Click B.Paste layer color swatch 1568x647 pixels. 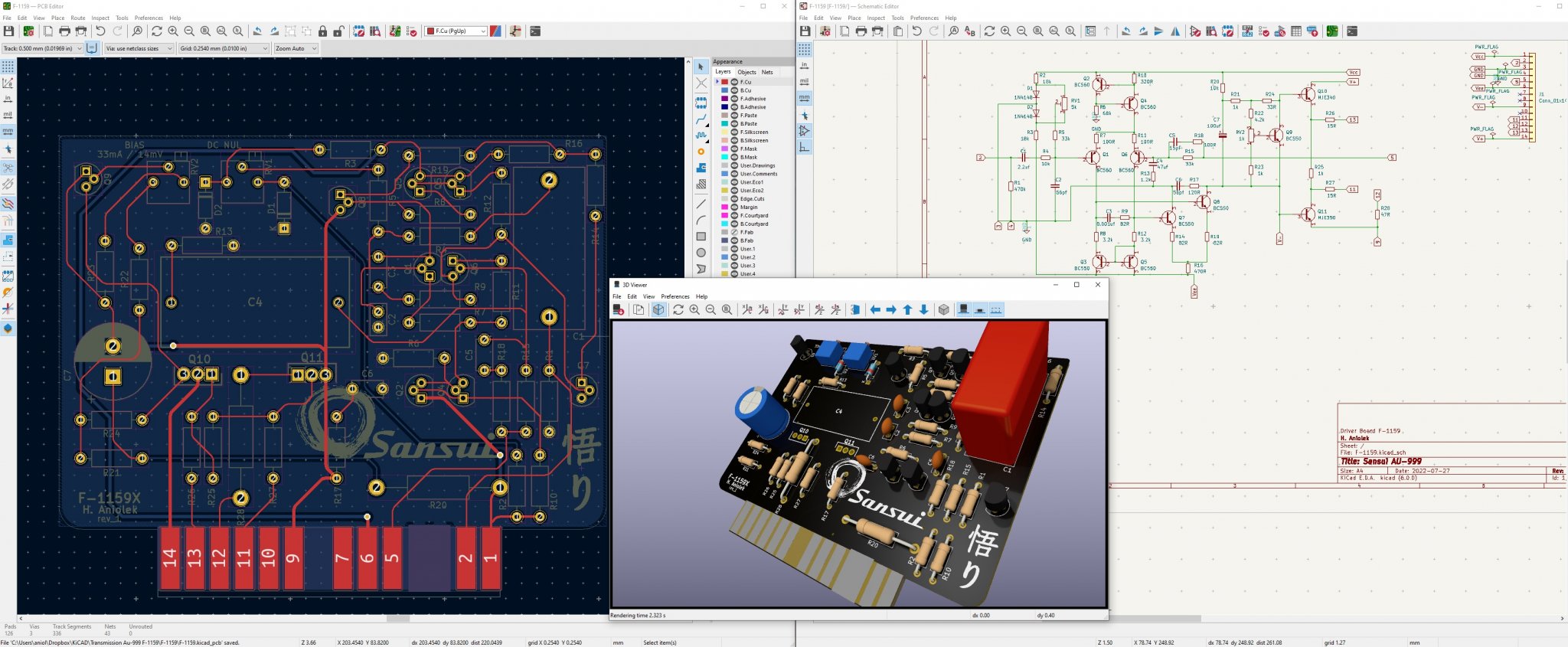click(725, 124)
